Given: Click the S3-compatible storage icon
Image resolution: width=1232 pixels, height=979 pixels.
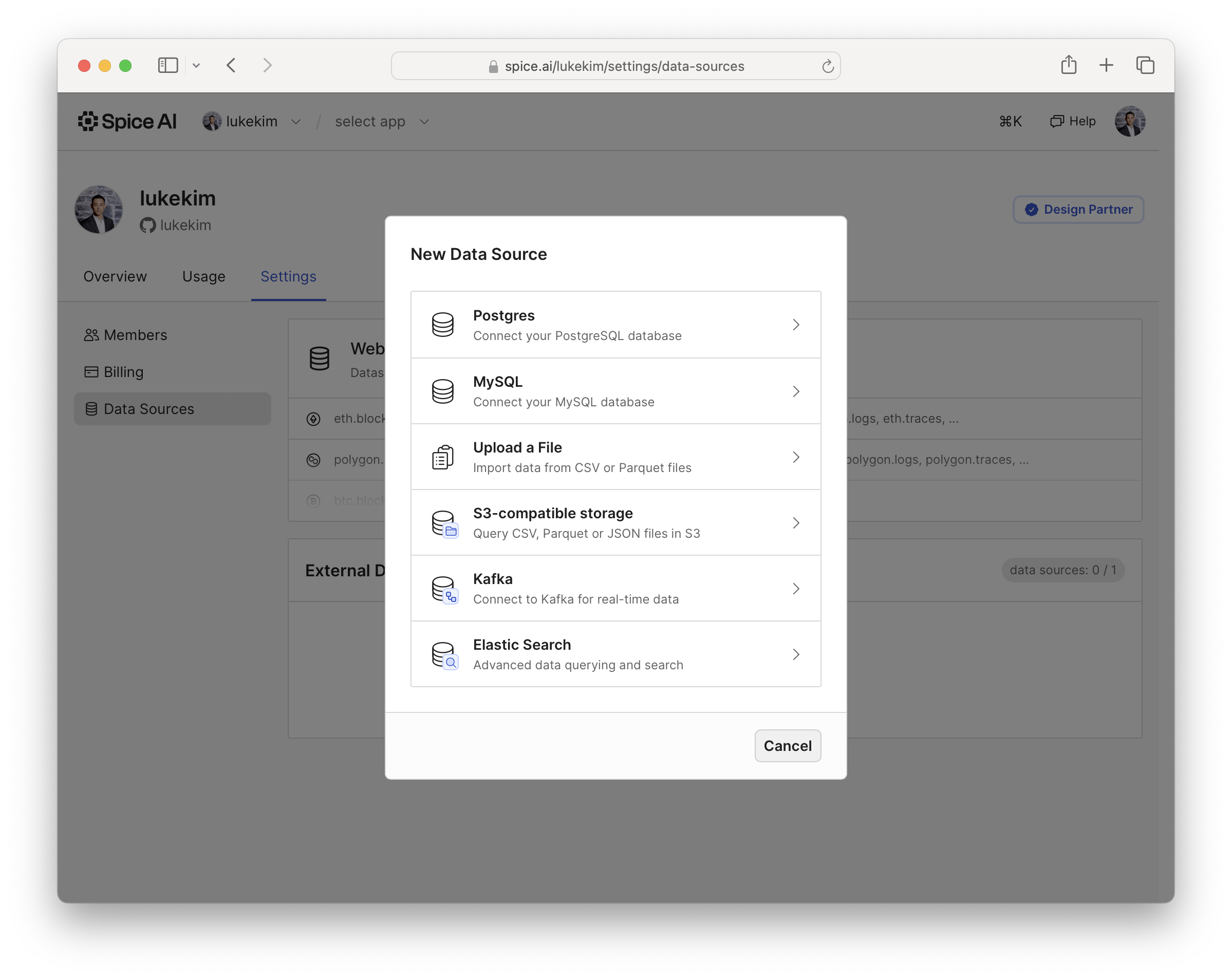Looking at the screenshot, I should point(444,523).
